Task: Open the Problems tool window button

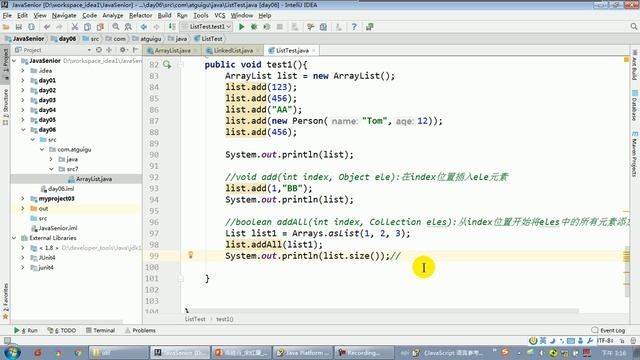Action: point(140,330)
